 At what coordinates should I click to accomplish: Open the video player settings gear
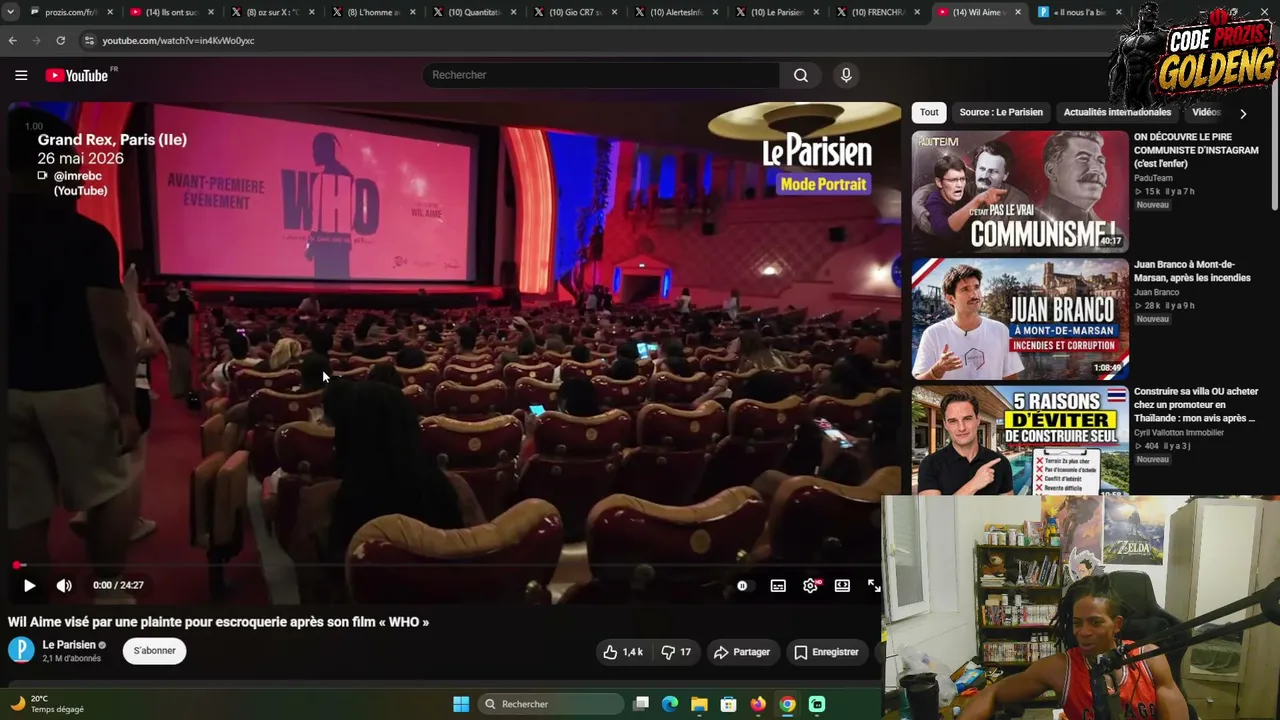[x=810, y=586]
